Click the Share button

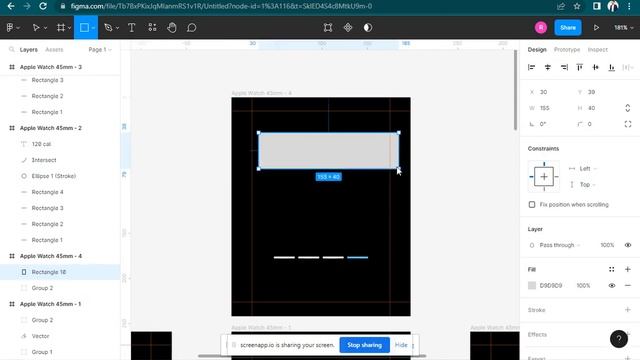click(568, 27)
